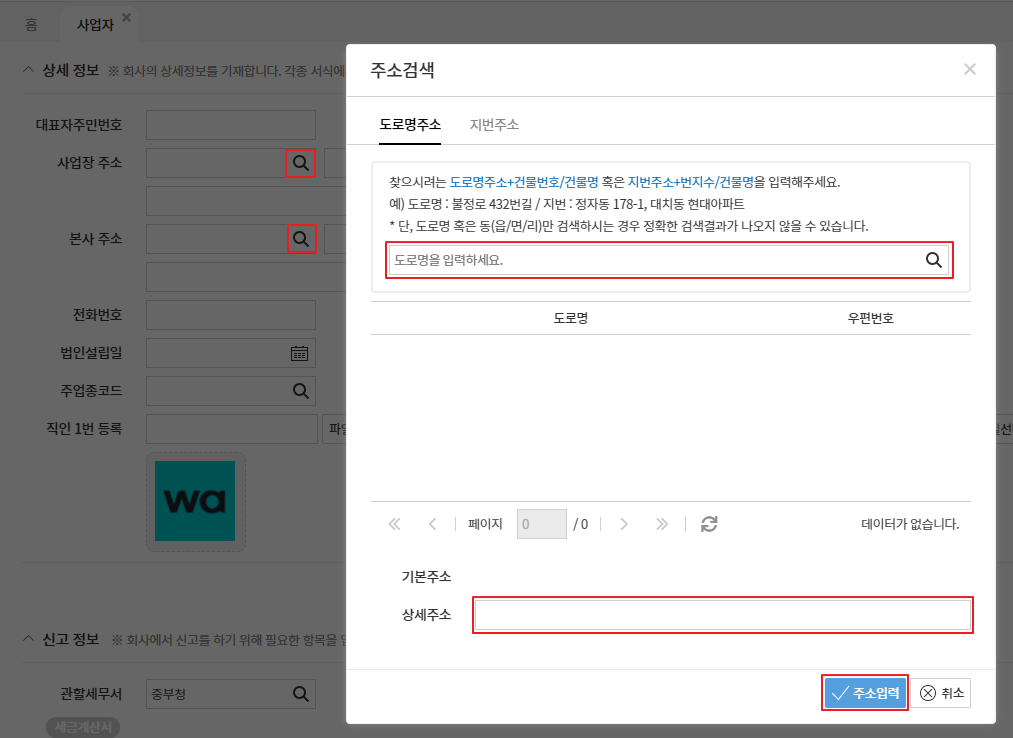The image size is (1013, 738).
Task: Switch to the 지번주소 tab
Action: [494, 125]
